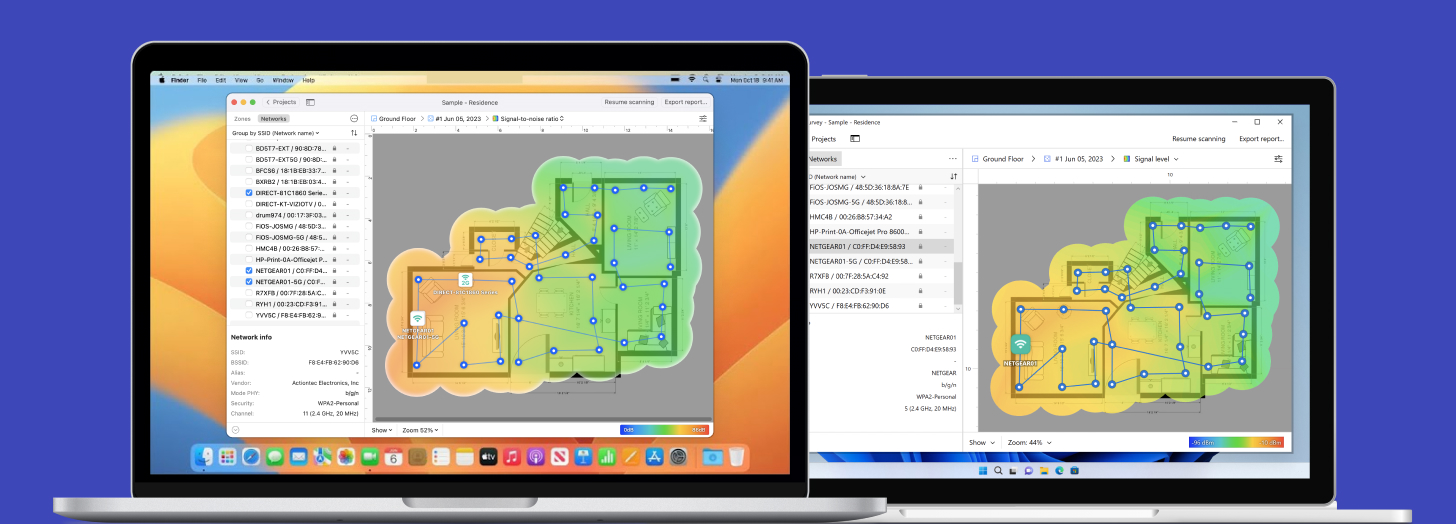Open Mail from the Dock
1456x524 pixels.
(x=298, y=456)
